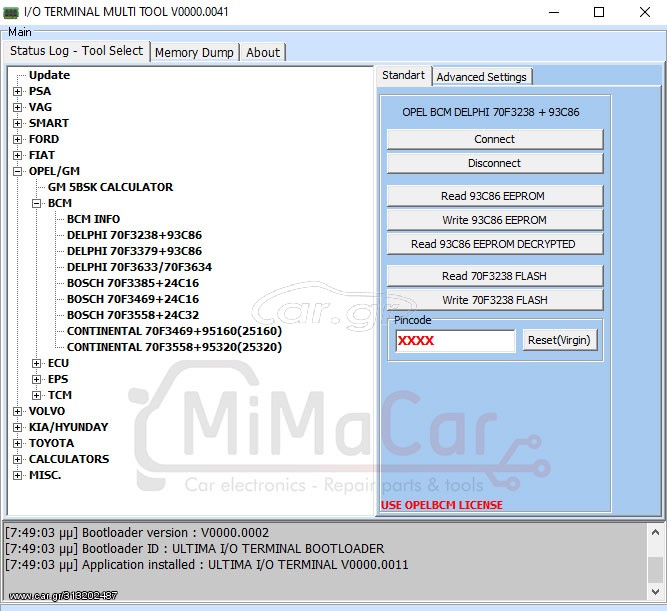Viewport: 667px width, 611px height.
Task: Expand the PSA tree node
Action: pyautogui.click(x=17, y=91)
